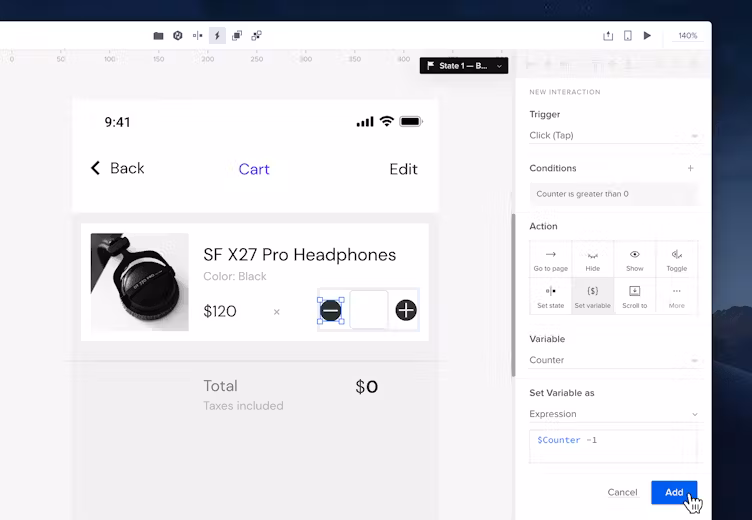
Task: Choose the Set variable action
Action: click(593, 296)
